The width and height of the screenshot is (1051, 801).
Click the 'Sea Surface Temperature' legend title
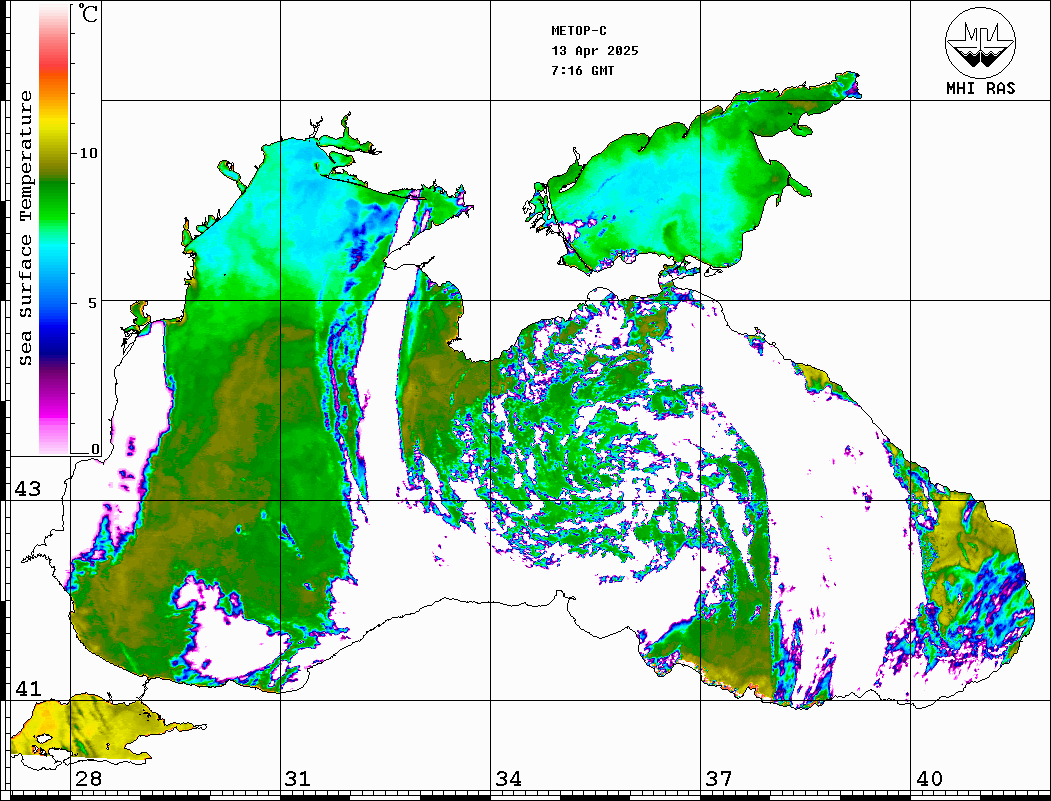(x=25, y=228)
